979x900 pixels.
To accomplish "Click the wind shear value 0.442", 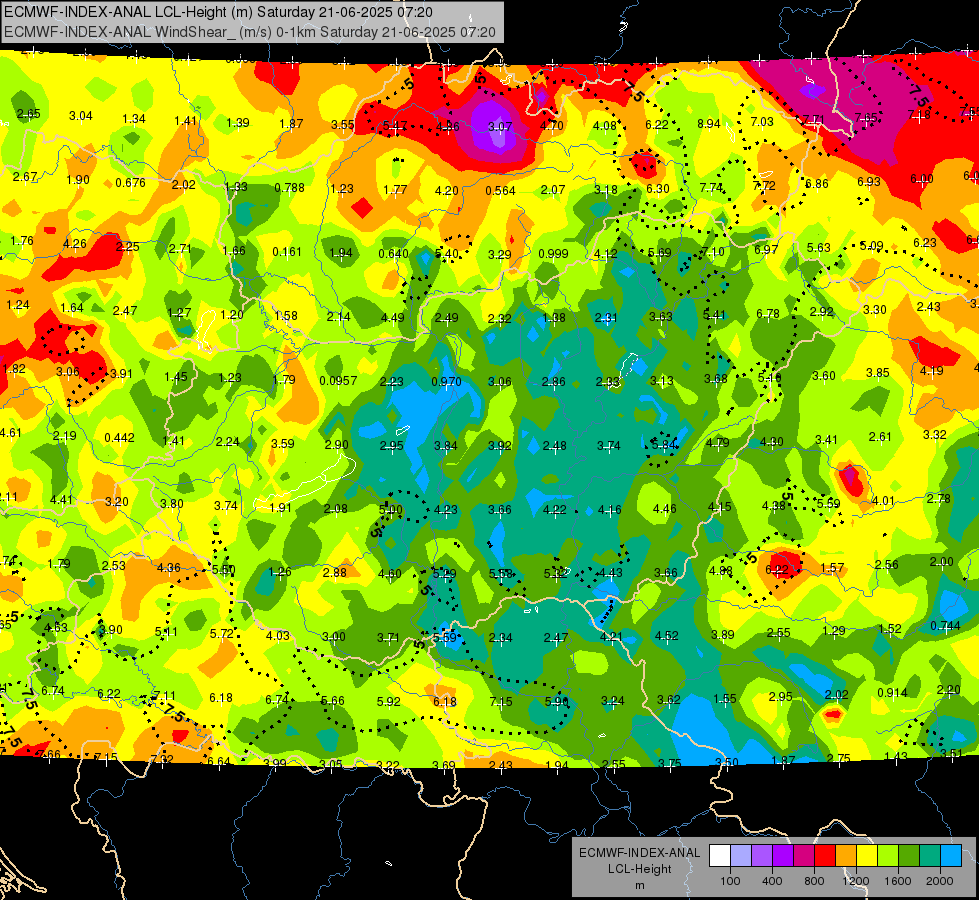I will (x=119, y=437).
